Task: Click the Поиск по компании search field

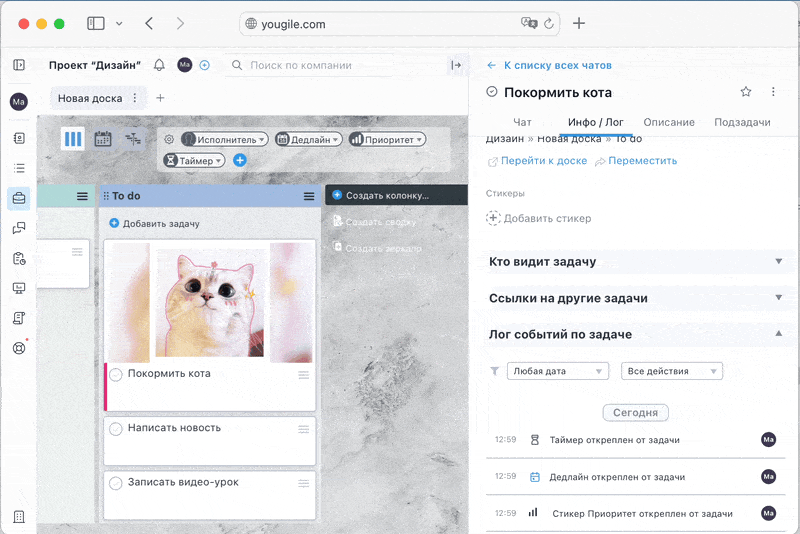Action: coord(311,65)
